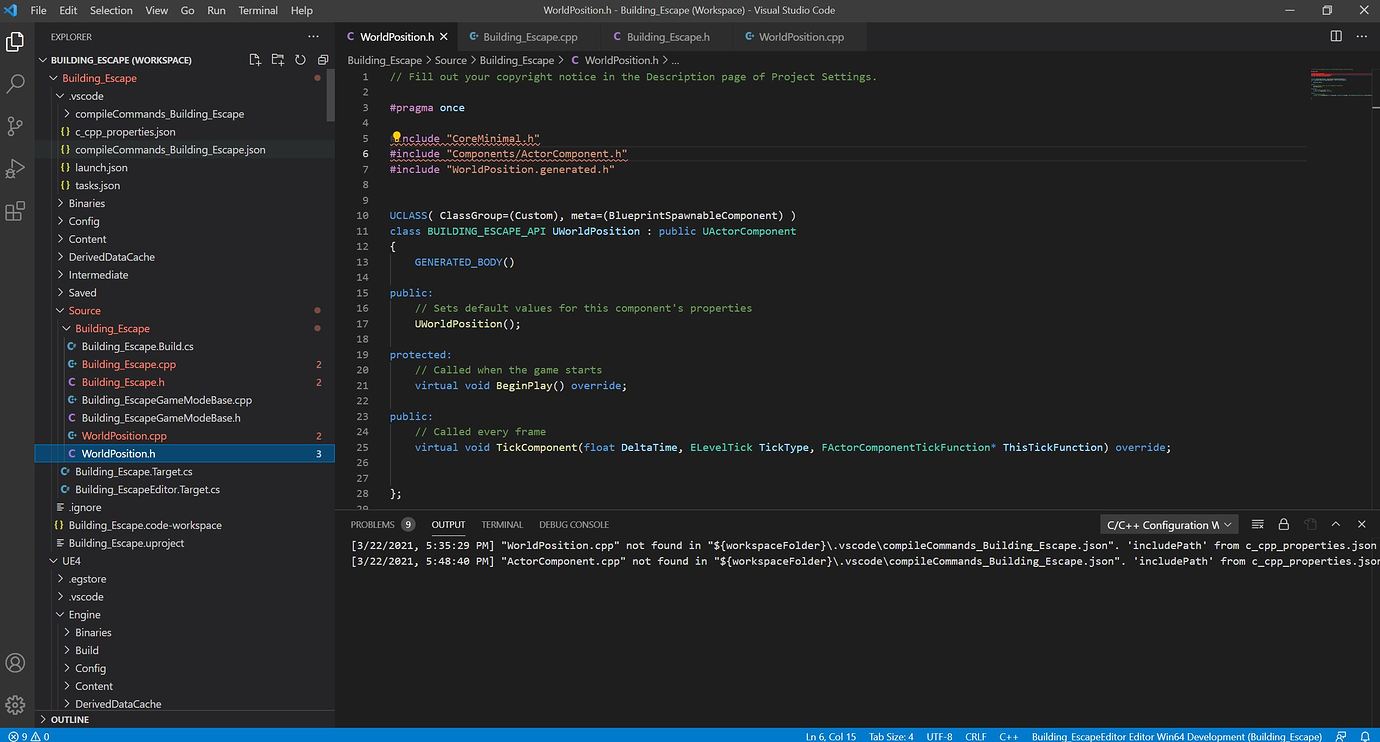This screenshot has width=1380, height=742.
Task: Open the Terminal menu
Action: [257, 10]
